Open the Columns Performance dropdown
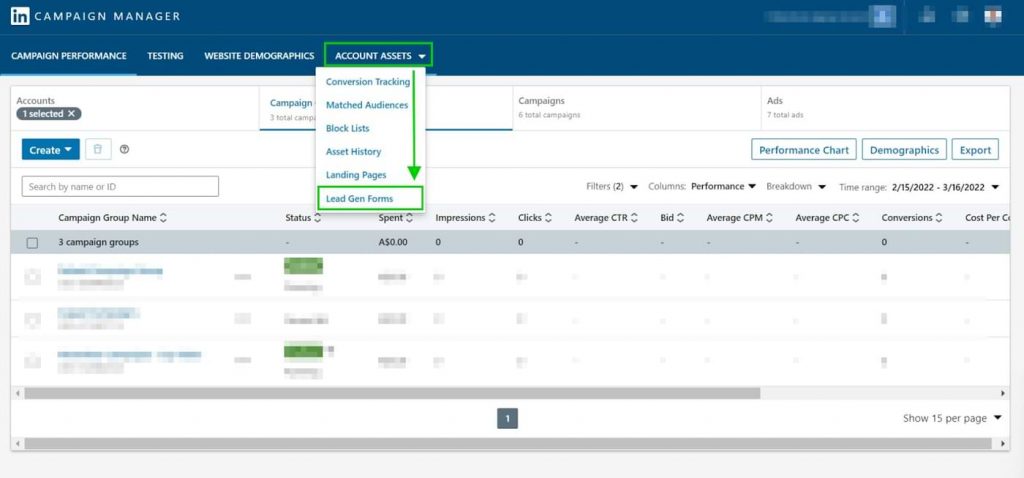The image size is (1024, 478). tap(702, 187)
